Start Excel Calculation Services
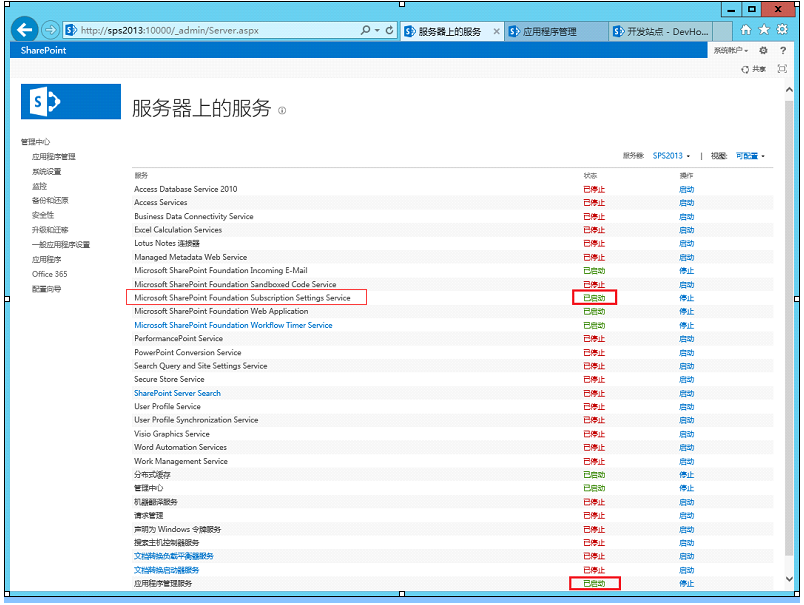This screenshot has height=605, width=804. click(x=687, y=230)
